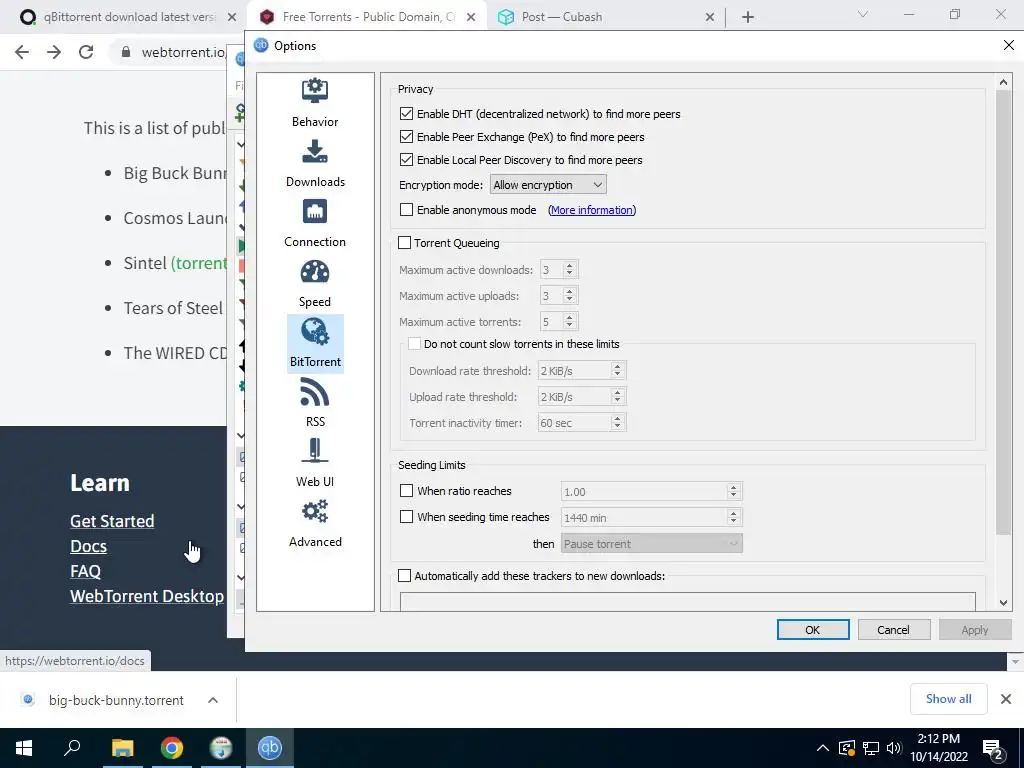Open the Get Started link

pyautogui.click(x=112, y=520)
